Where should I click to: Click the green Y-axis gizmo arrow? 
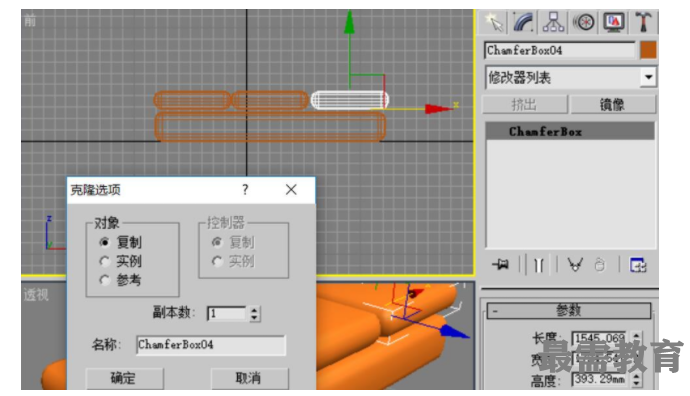point(349,23)
